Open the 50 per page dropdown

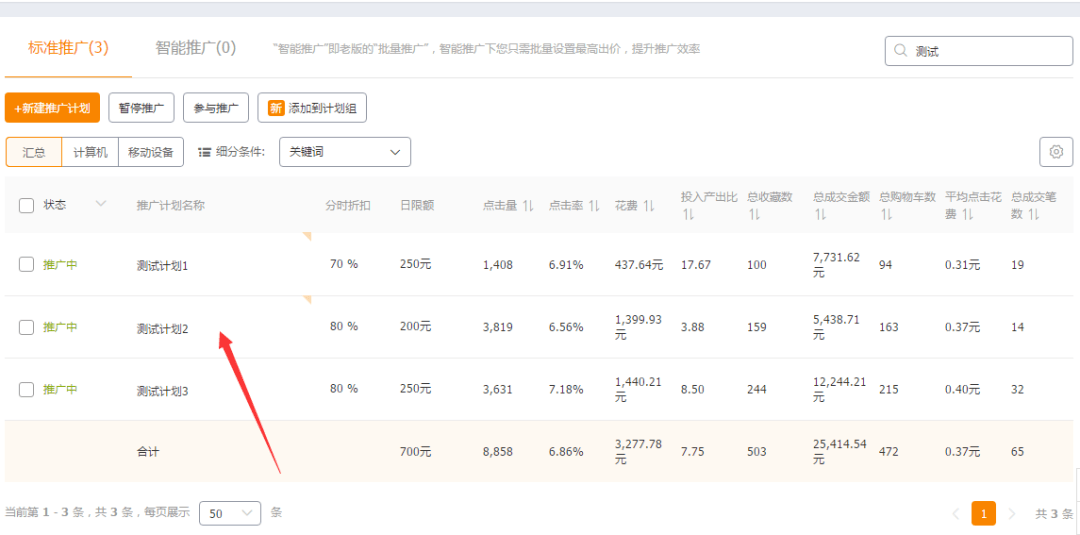tap(229, 513)
